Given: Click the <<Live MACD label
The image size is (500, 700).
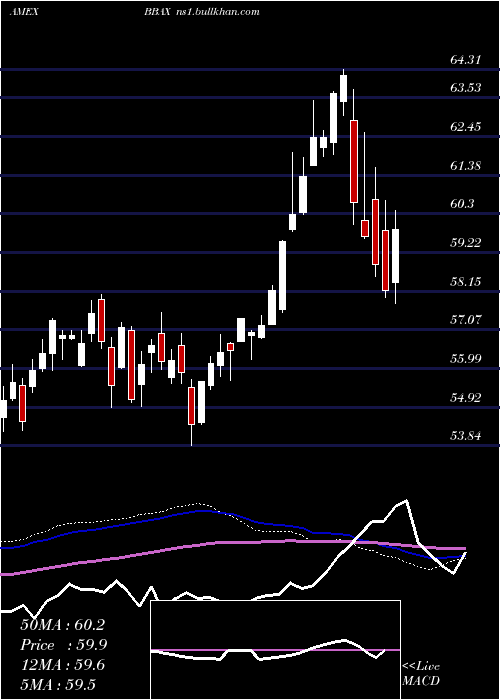Looking at the screenshot, I should coord(421,673).
